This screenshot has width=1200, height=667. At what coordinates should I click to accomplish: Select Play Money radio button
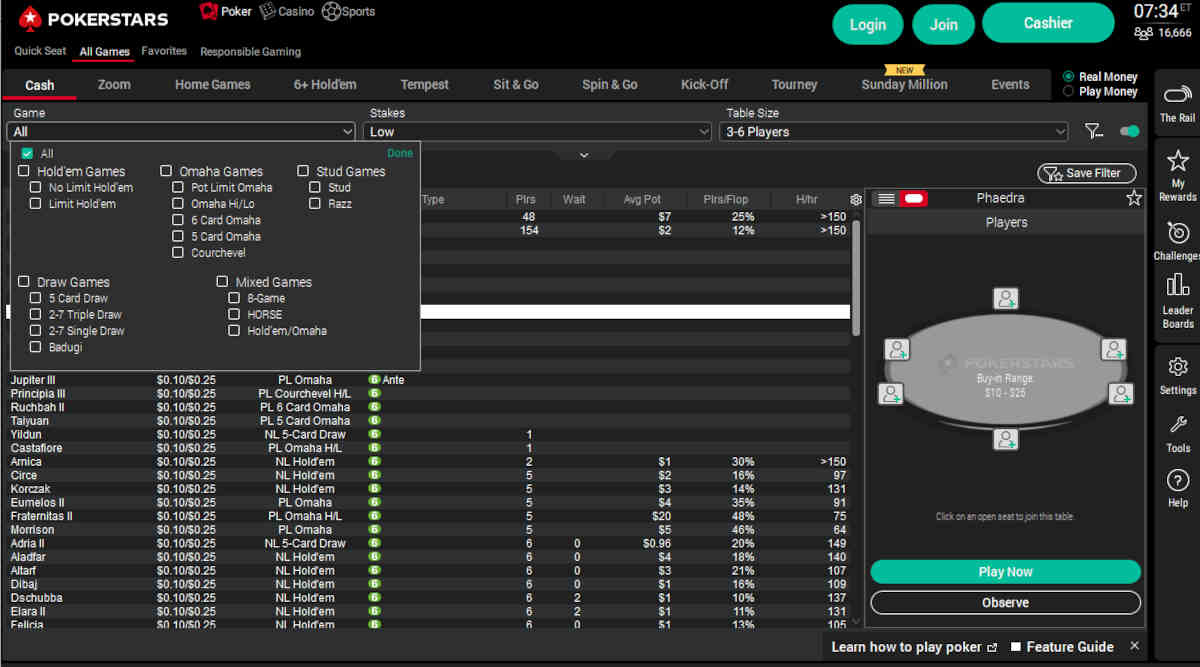(x=1069, y=91)
